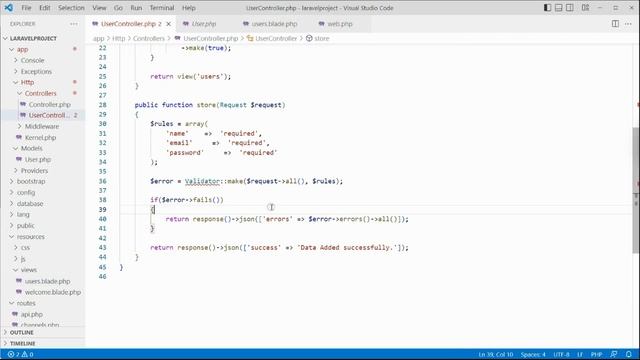
Task: Open the File menu
Action: (26, 8)
